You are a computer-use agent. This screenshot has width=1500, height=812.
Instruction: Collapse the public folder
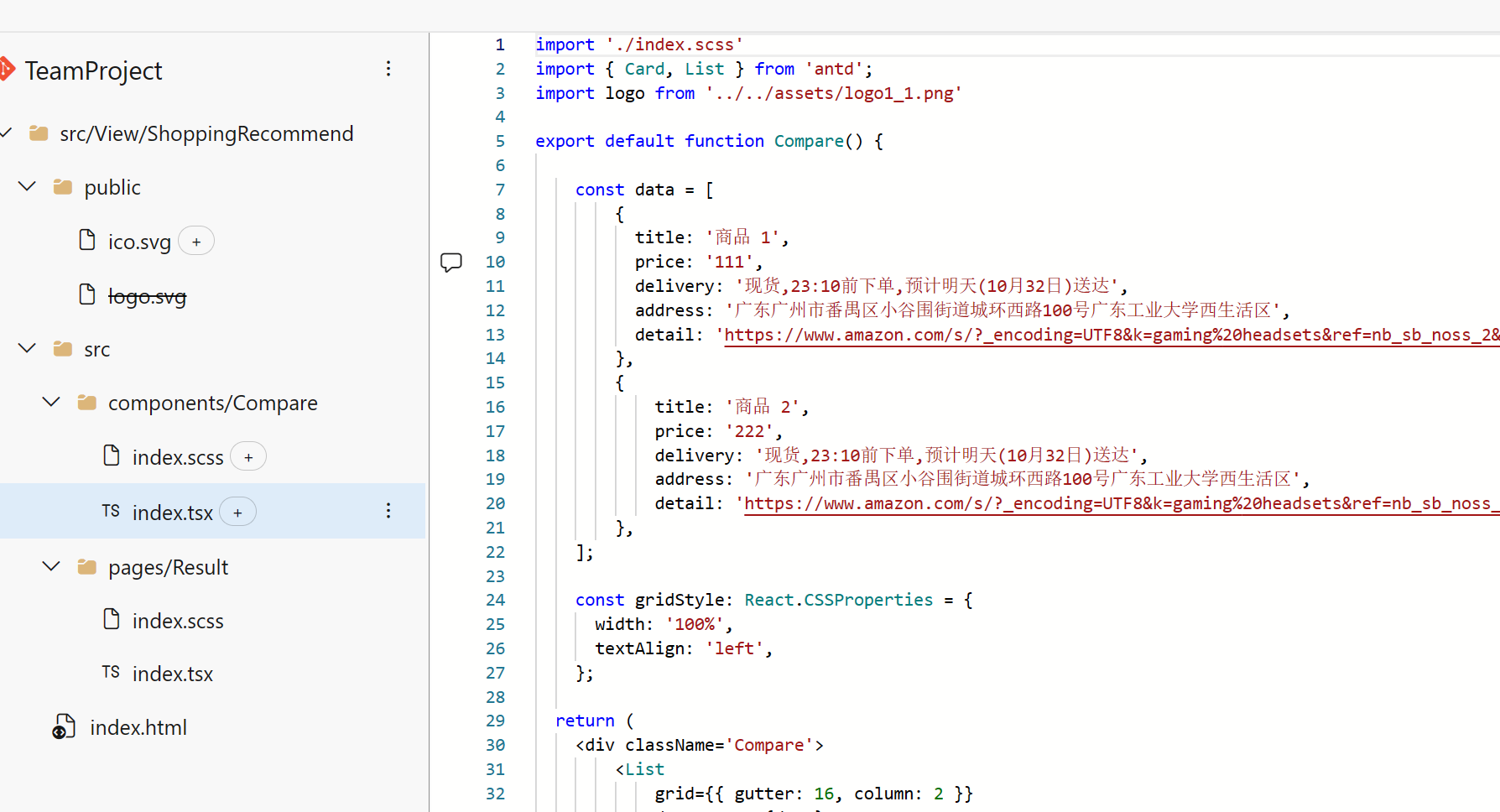[x=28, y=186]
